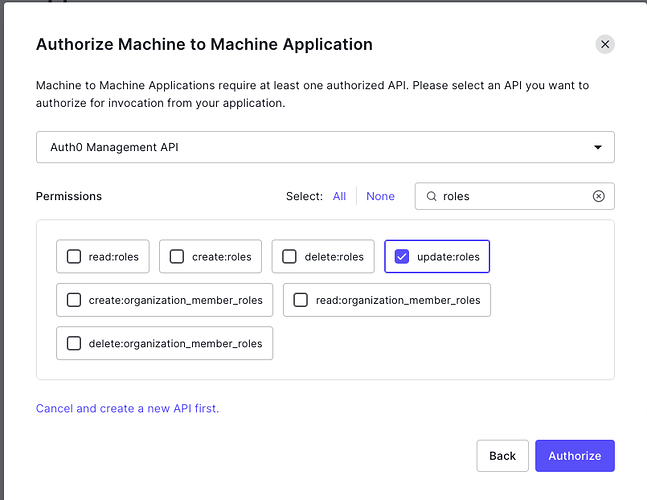Image resolution: width=647 pixels, height=500 pixels.
Task: Close the Authorize Application dialog
Action: (604, 44)
